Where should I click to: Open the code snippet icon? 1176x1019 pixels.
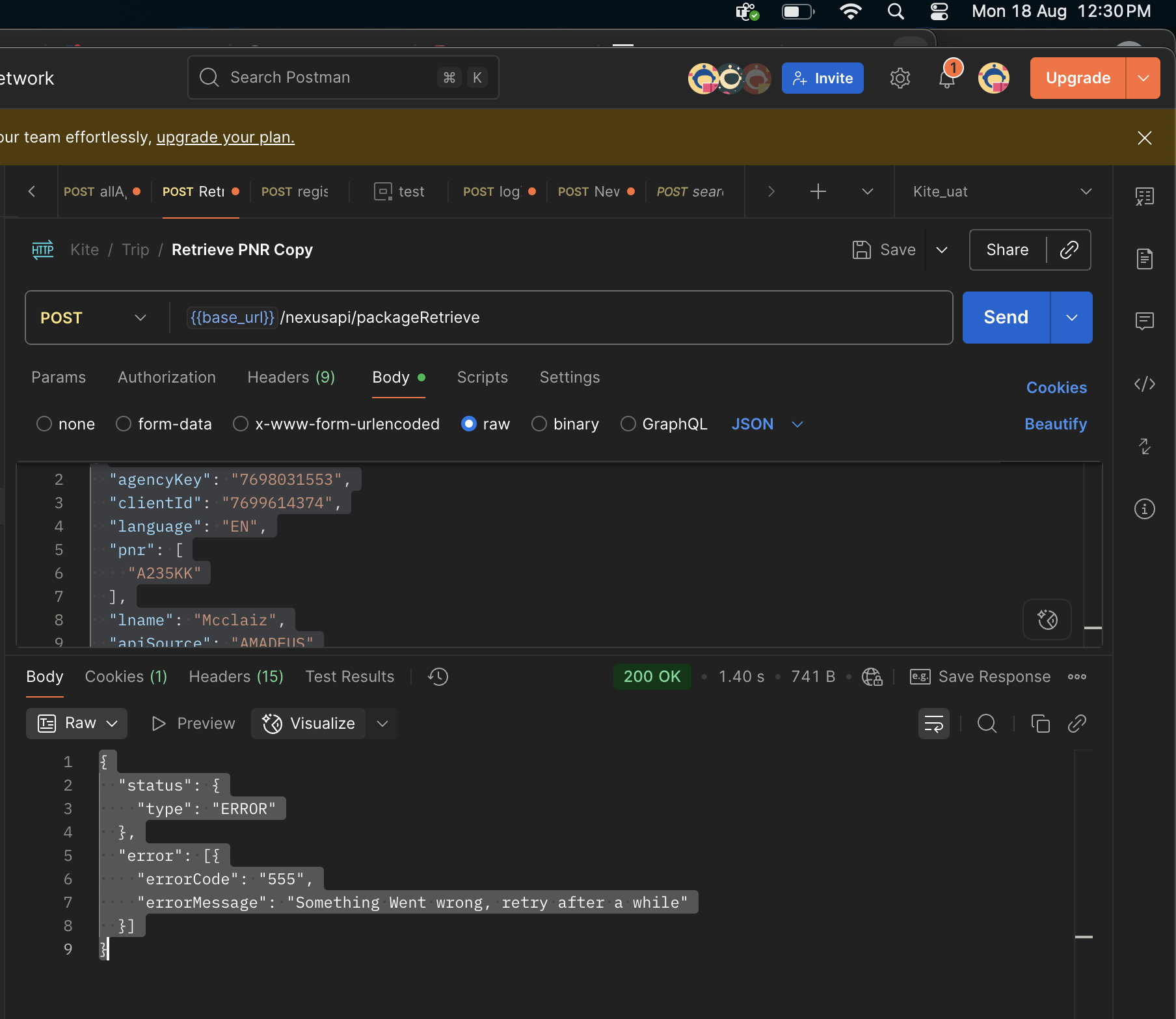[x=1144, y=384]
